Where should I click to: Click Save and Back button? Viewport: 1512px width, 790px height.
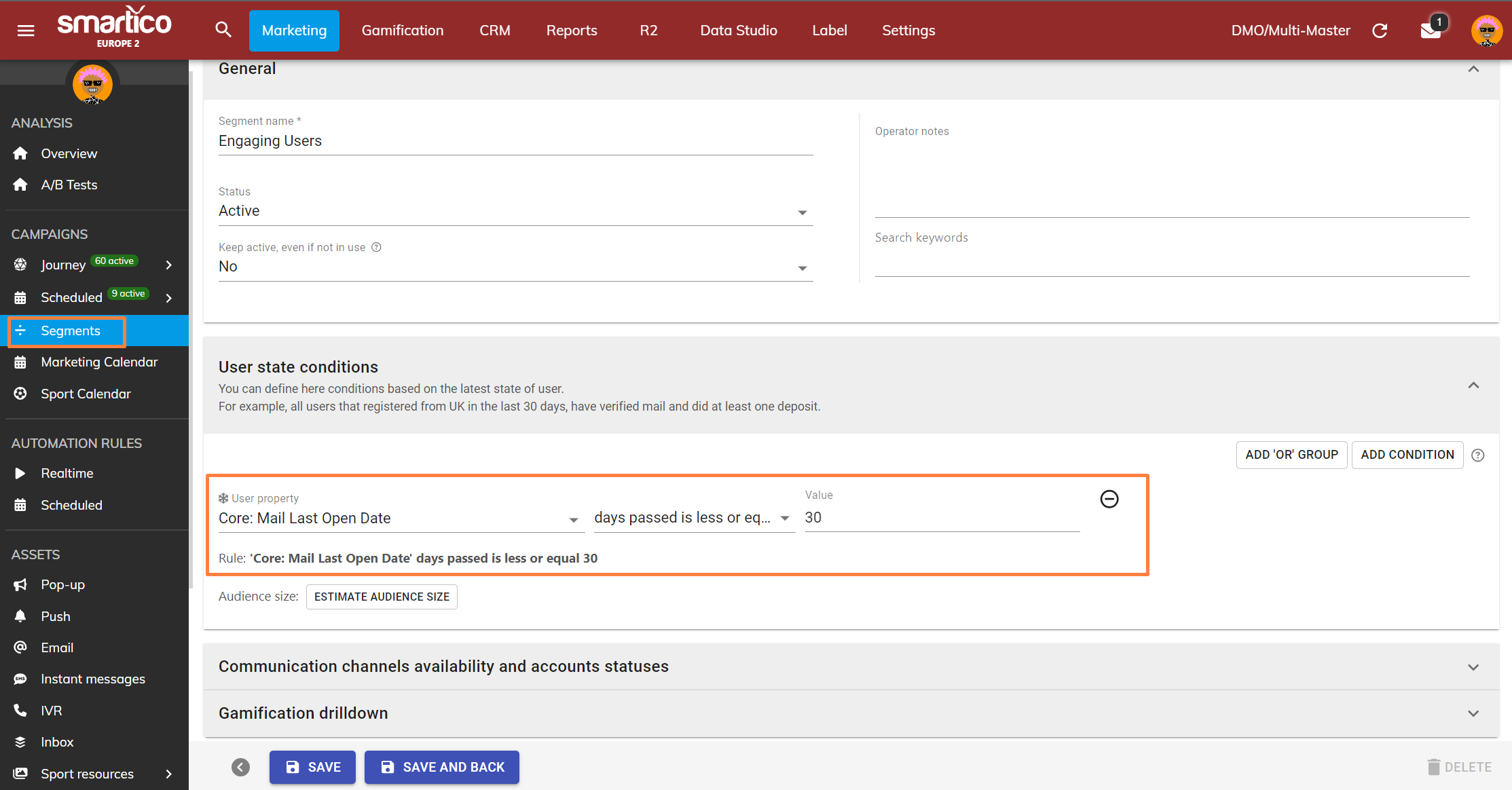pos(442,767)
